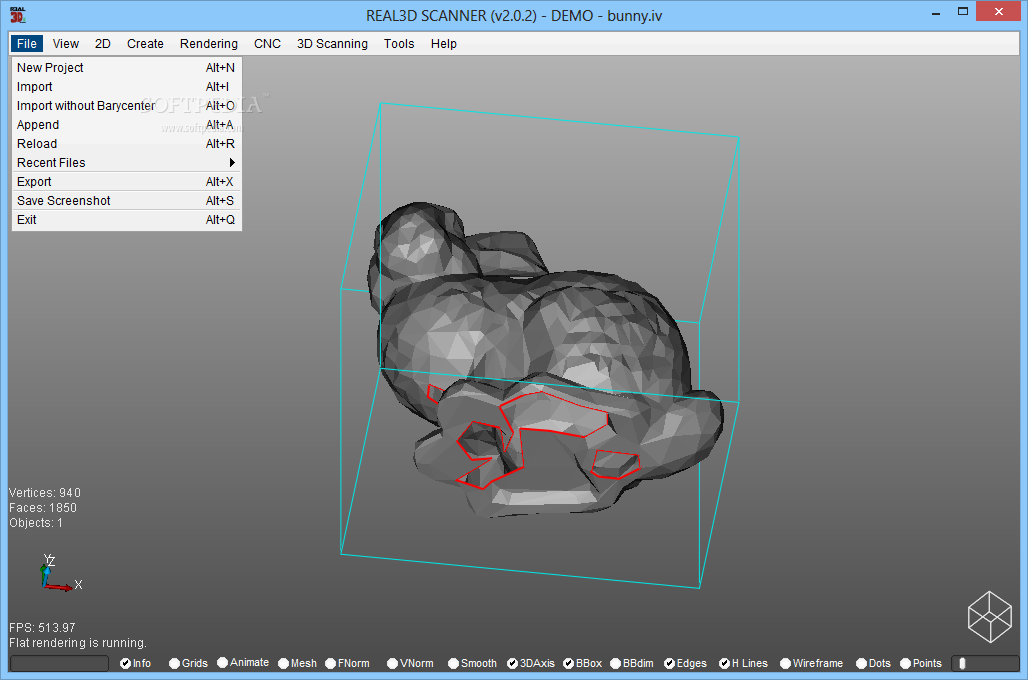Click the slider handle at bottom right
This screenshot has height=680, width=1028.
tap(962, 664)
